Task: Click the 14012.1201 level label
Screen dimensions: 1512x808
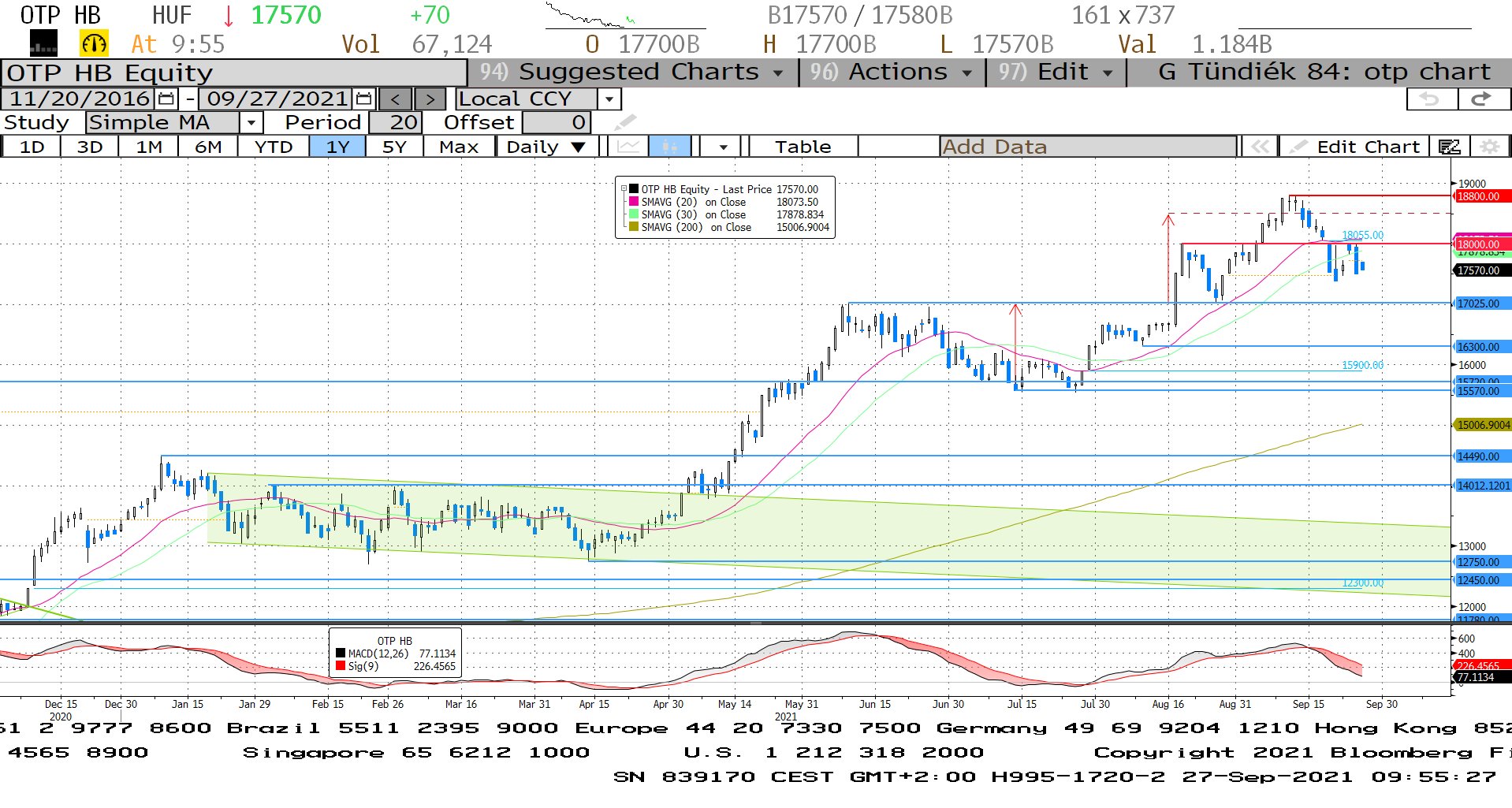Action: [x=1481, y=486]
